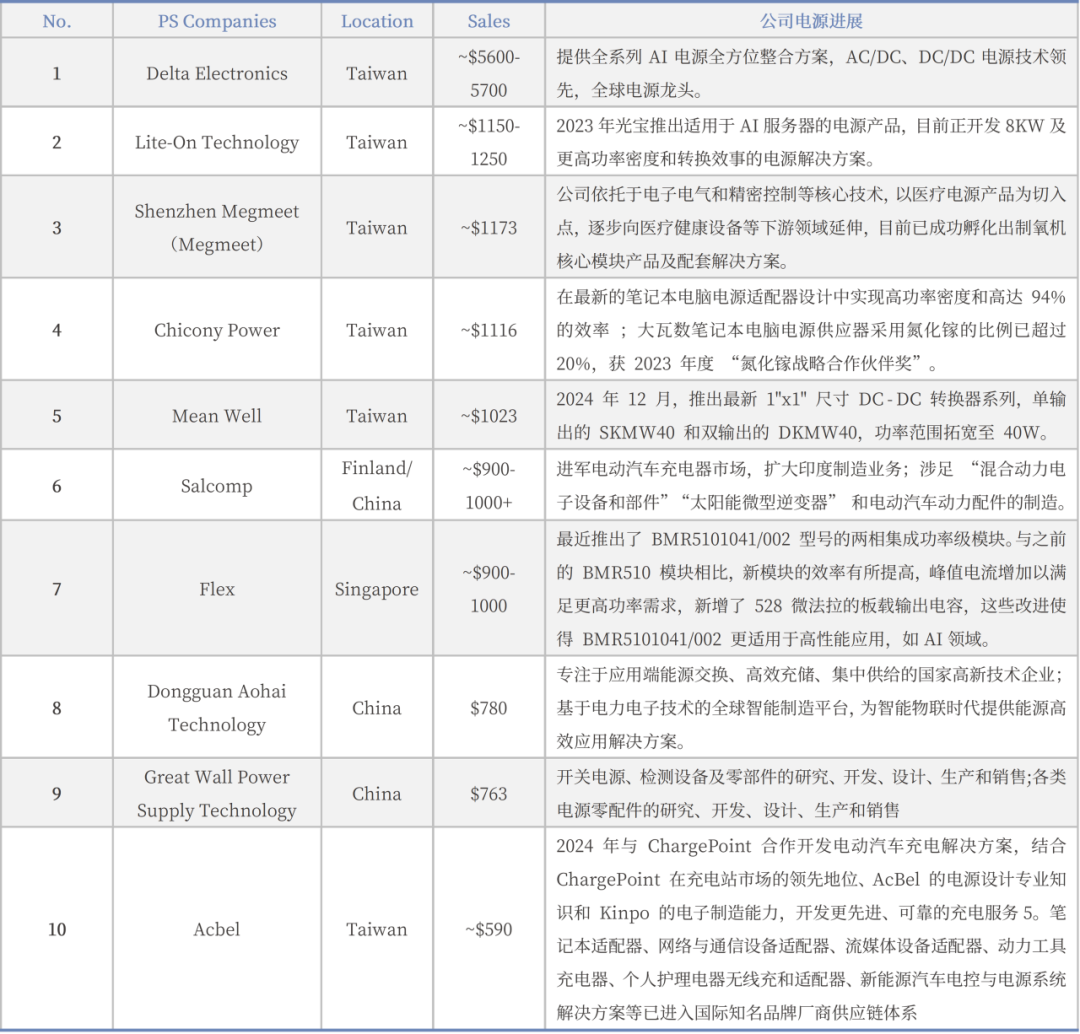
Task: Click the 'Finland/China' location cell
Action: point(377,486)
